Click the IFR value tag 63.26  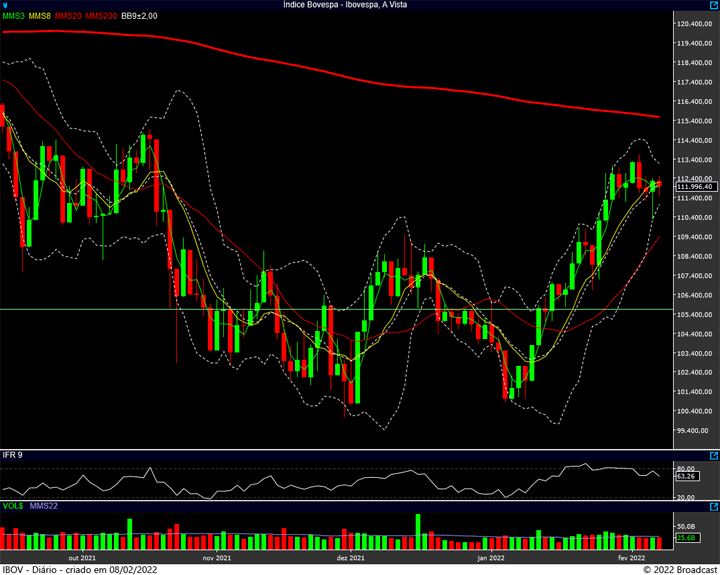[687, 476]
